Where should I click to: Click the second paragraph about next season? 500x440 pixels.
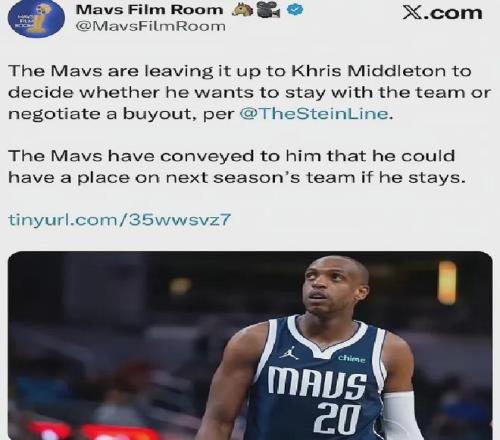point(236,167)
